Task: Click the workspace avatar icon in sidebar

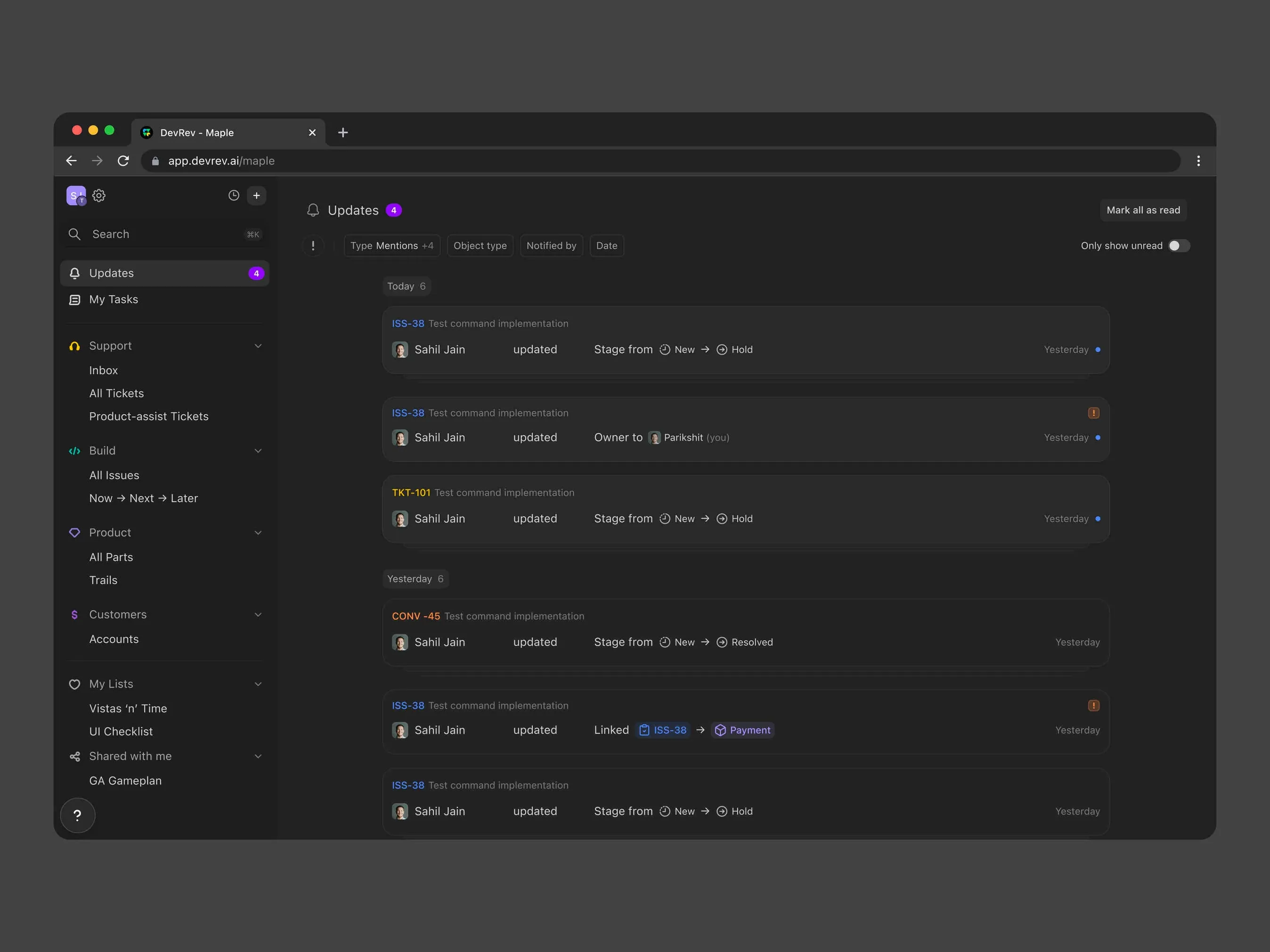Action: point(76,196)
